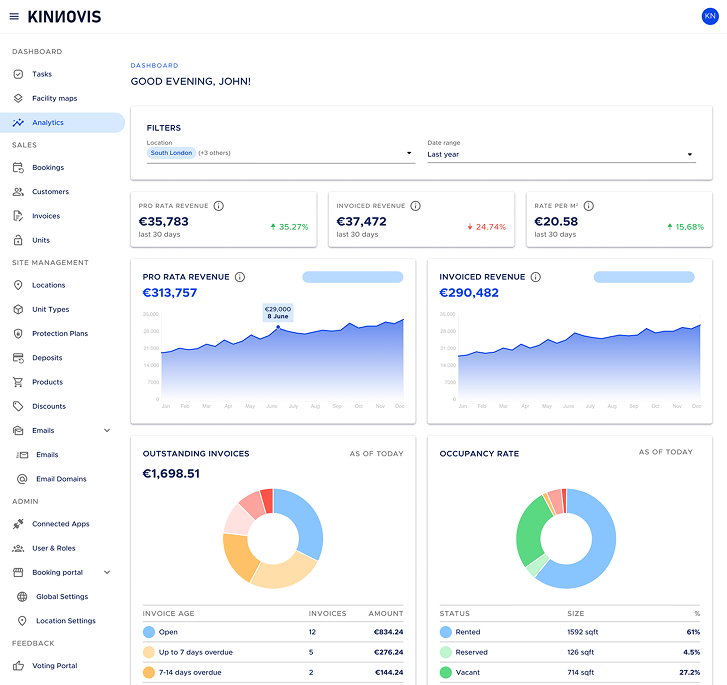This screenshot has height=685, width=727.
Task: Click the 8 June chart data point
Action: pos(278,327)
